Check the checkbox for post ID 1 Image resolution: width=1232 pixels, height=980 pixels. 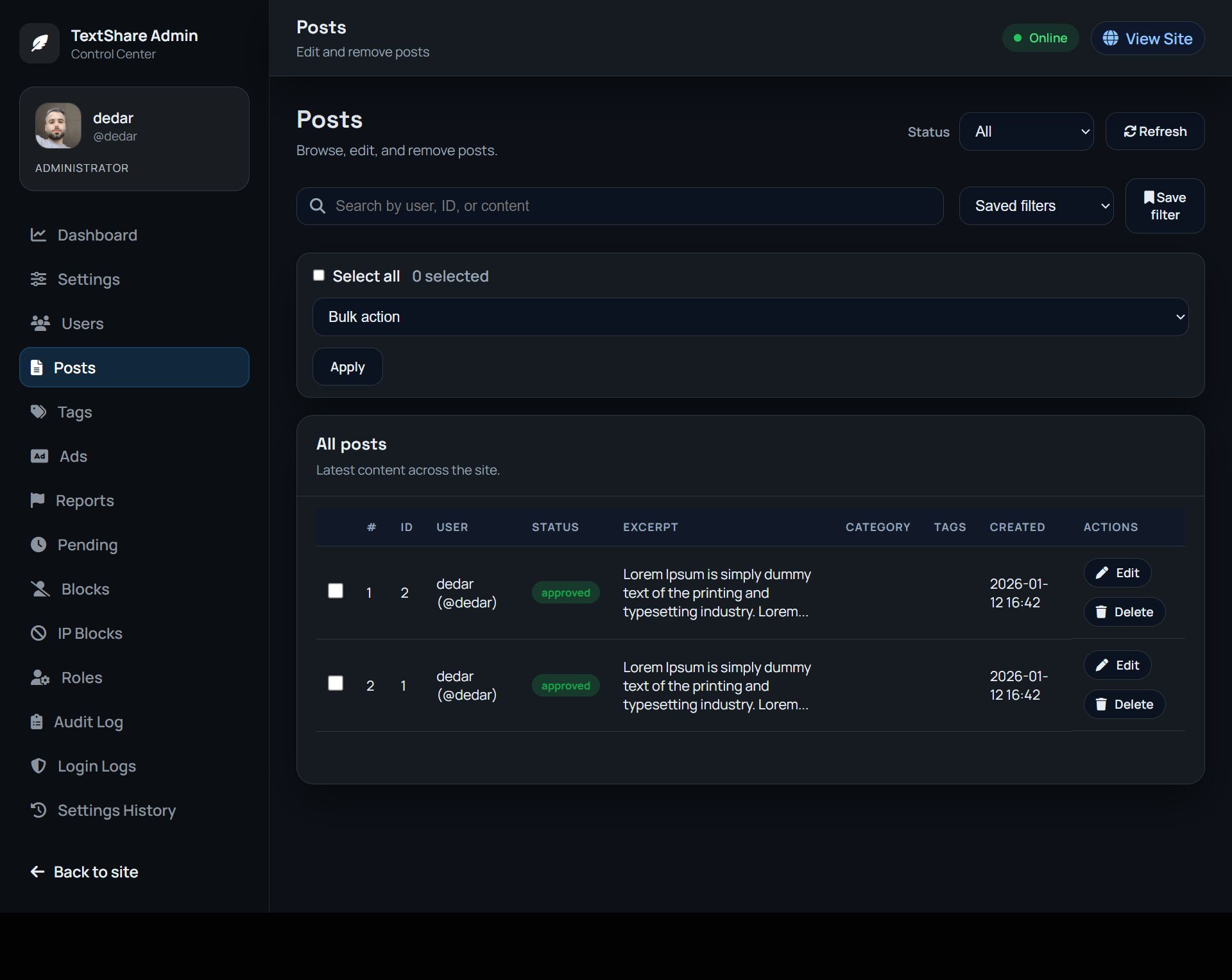click(336, 683)
